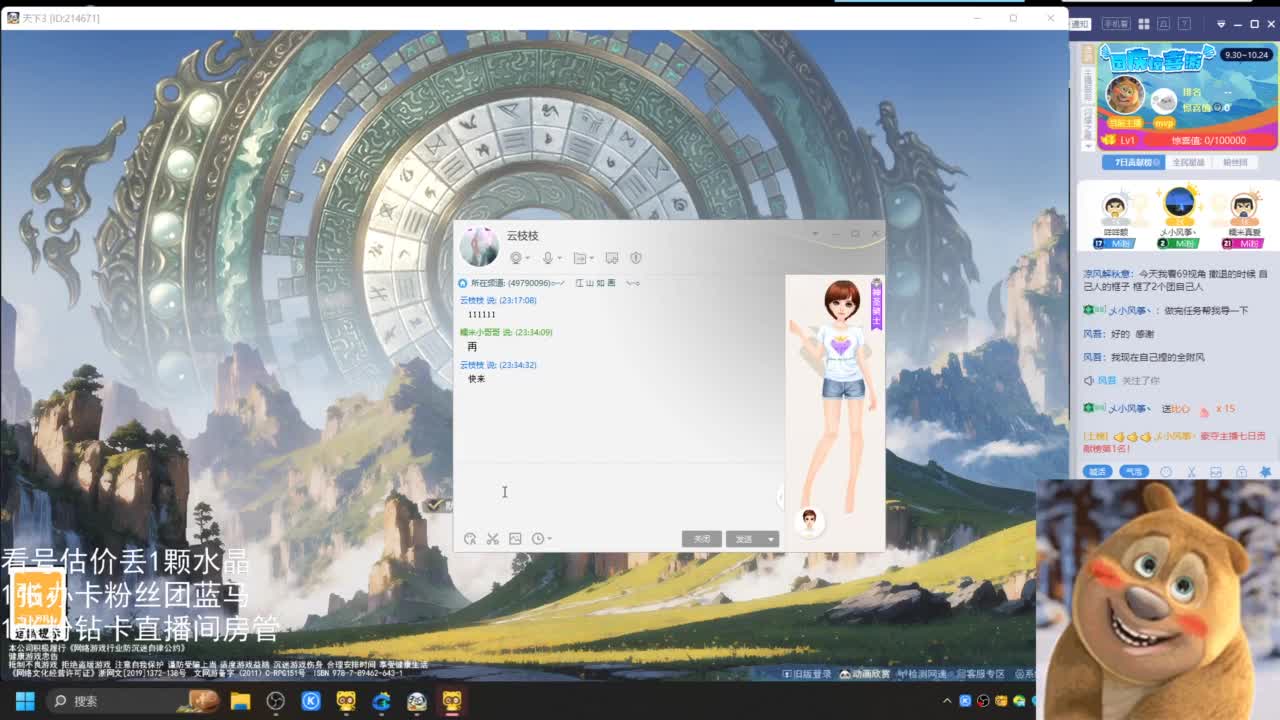Viewport: 1280px width, 720px height.
Task: Click scissors icon in live chat bar
Action: coord(1191,471)
